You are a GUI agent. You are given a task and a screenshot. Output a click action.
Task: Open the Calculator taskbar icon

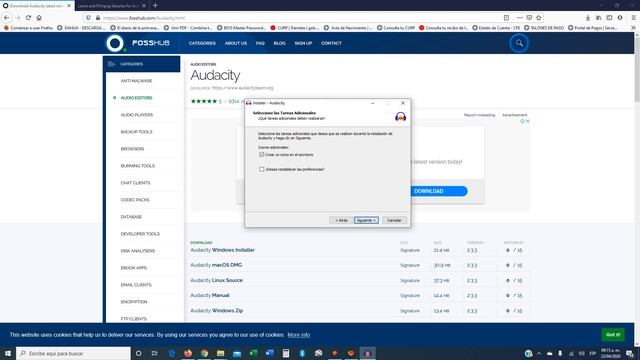286,353
